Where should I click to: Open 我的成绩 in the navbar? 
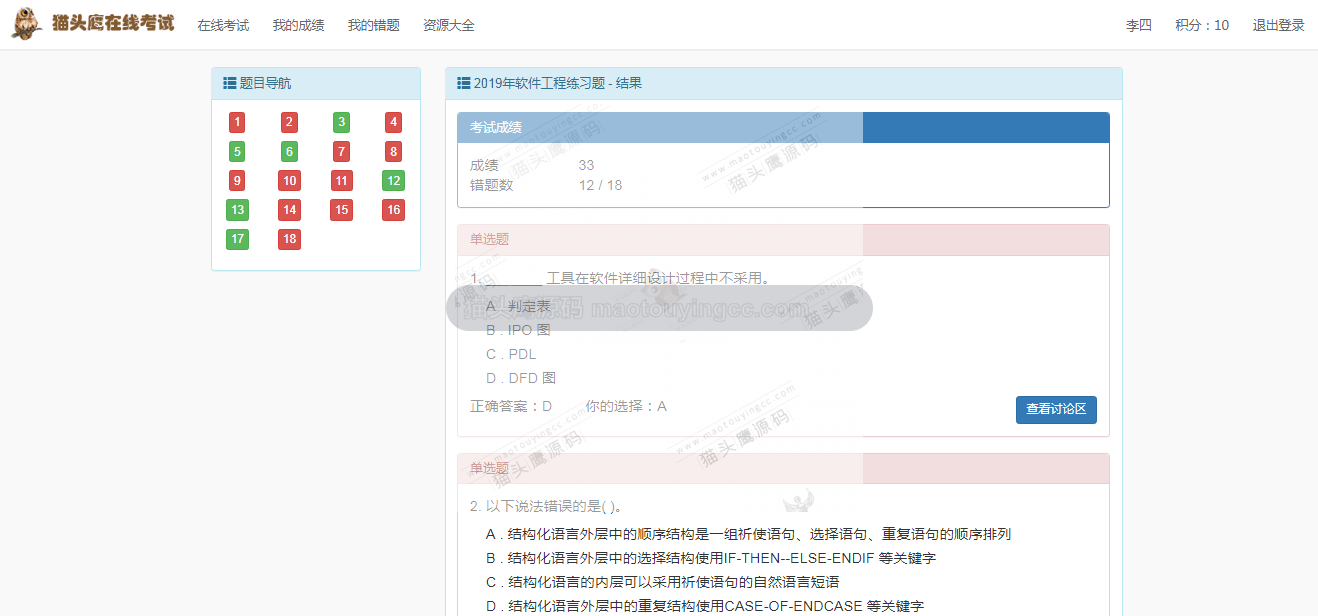click(x=298, y=25)
